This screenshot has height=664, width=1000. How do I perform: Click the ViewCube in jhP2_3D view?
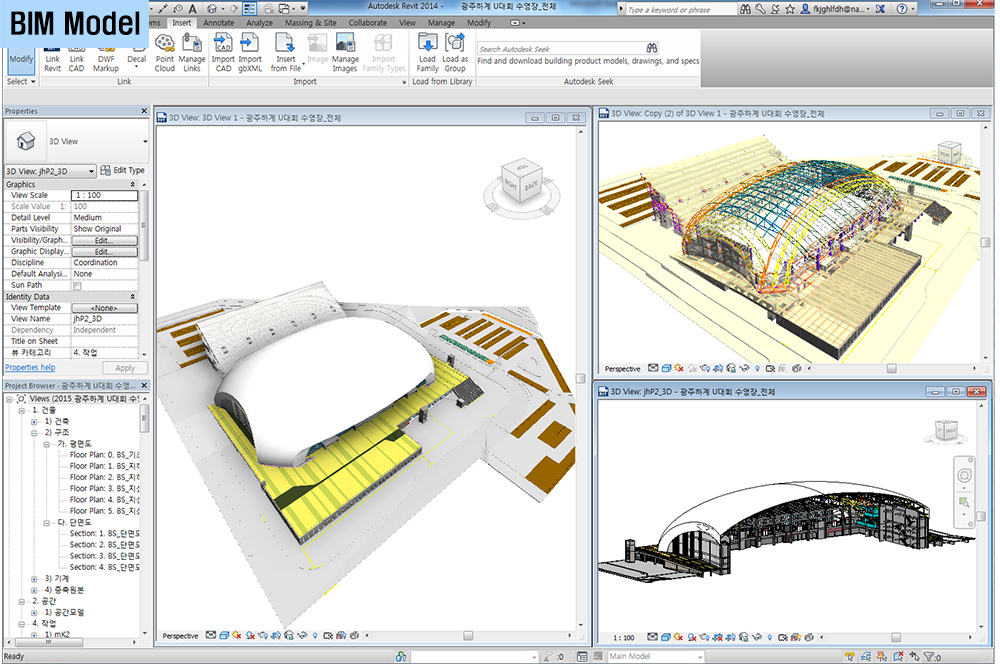coord(946,431)
